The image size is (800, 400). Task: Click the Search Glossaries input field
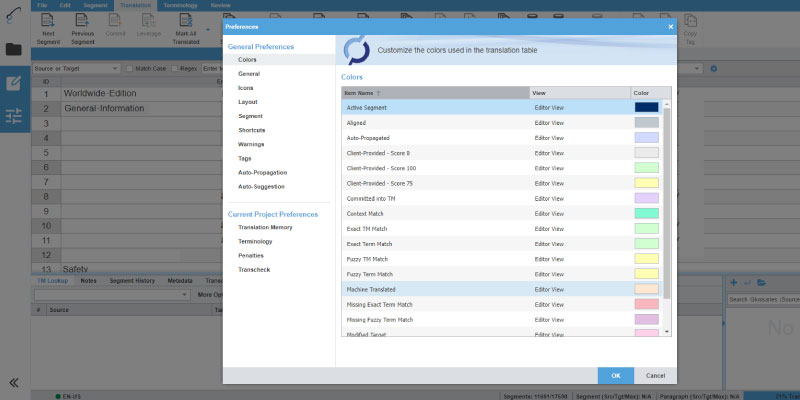click(763, 299)
